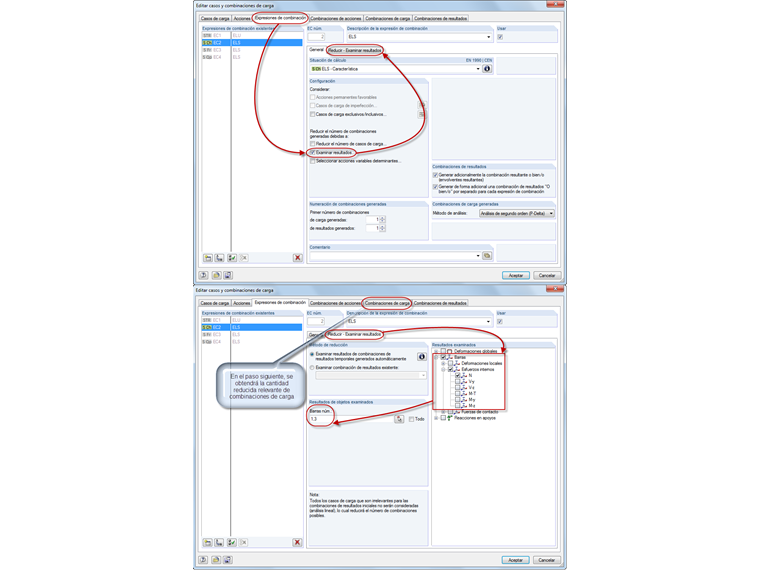This screenshot has height=570, width=760.
Task: Click the new expression icon in upper dialog
Action: (x=207, y=258)
